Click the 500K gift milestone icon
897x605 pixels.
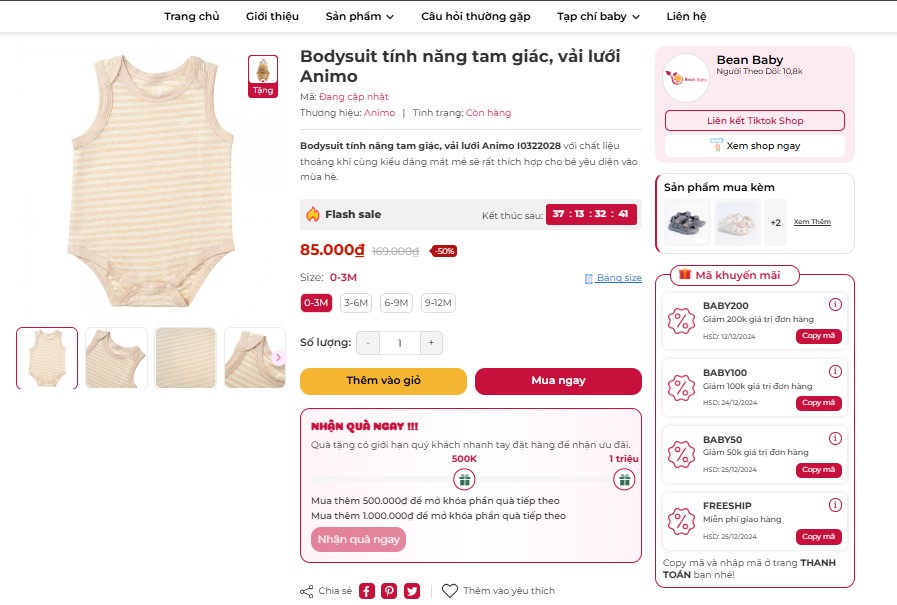pyautogui.click(x=464, y=480)
